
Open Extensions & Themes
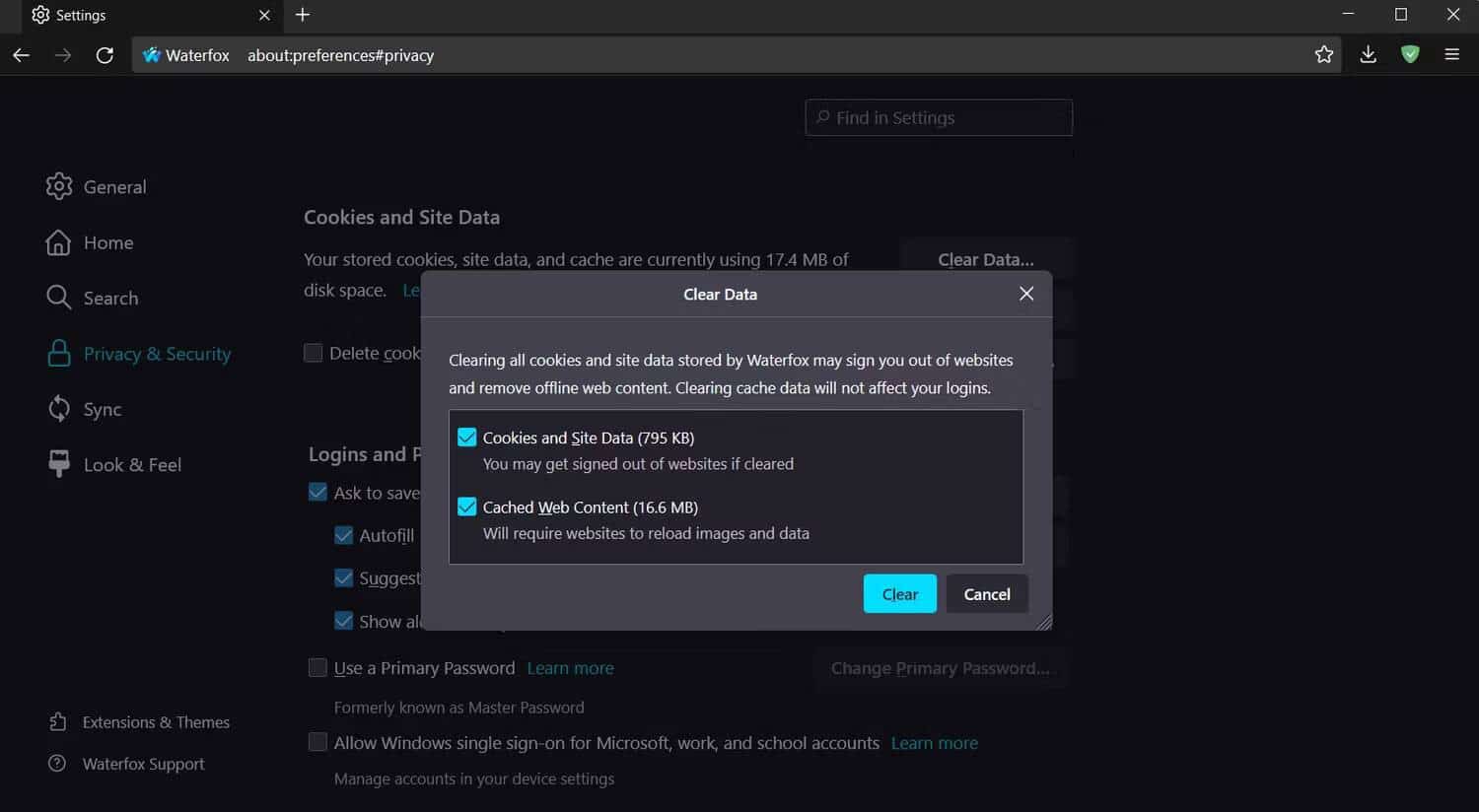tap(155, 721)
